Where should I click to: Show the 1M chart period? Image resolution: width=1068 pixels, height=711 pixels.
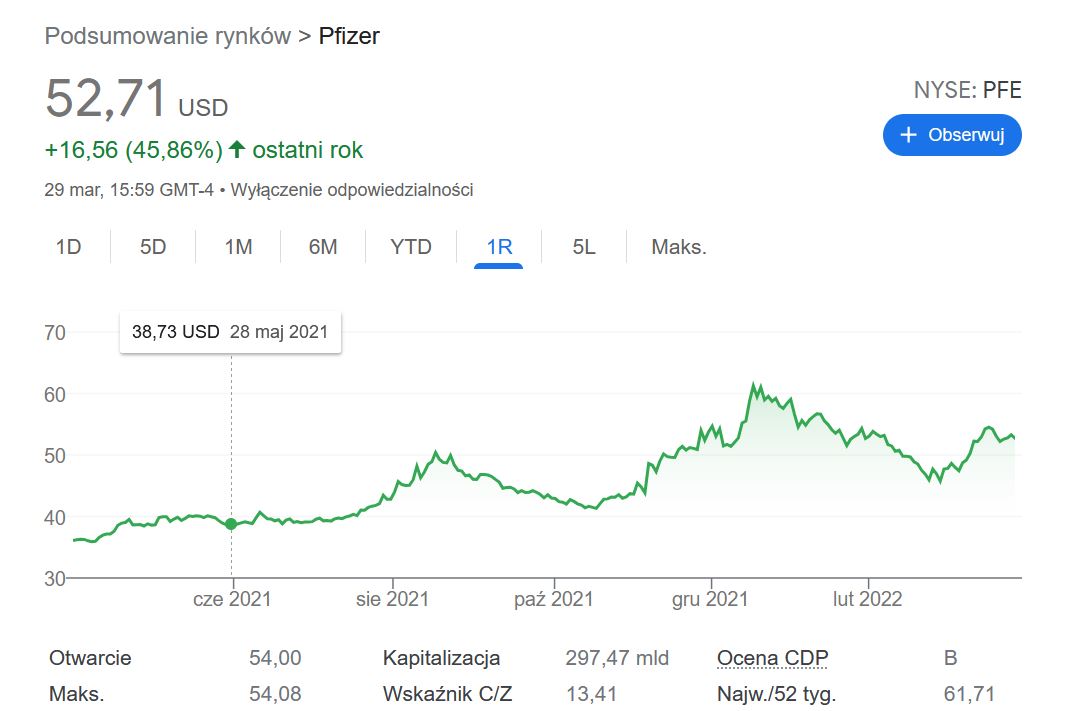click(238, 247)
